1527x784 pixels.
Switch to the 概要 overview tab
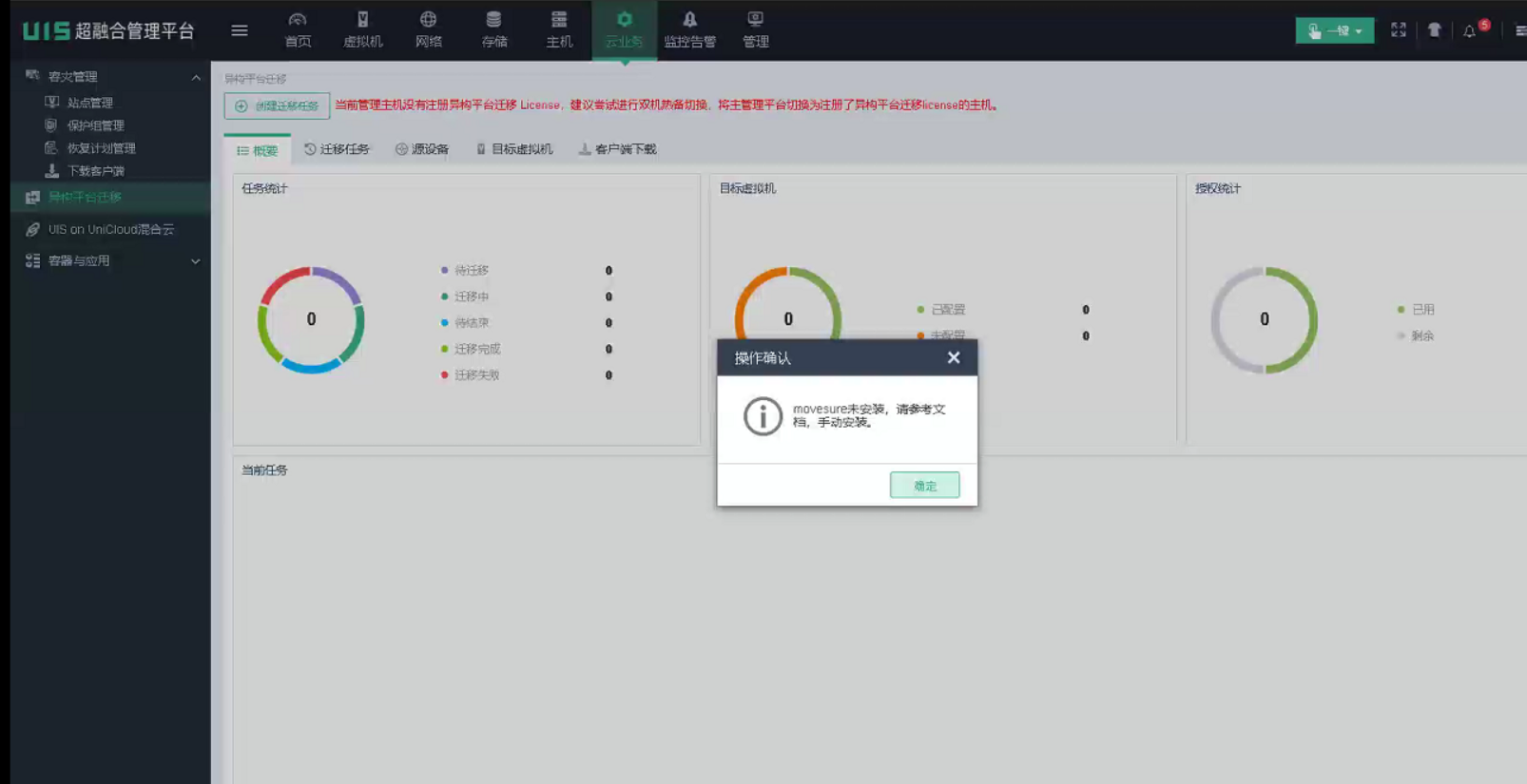[257, 150]
